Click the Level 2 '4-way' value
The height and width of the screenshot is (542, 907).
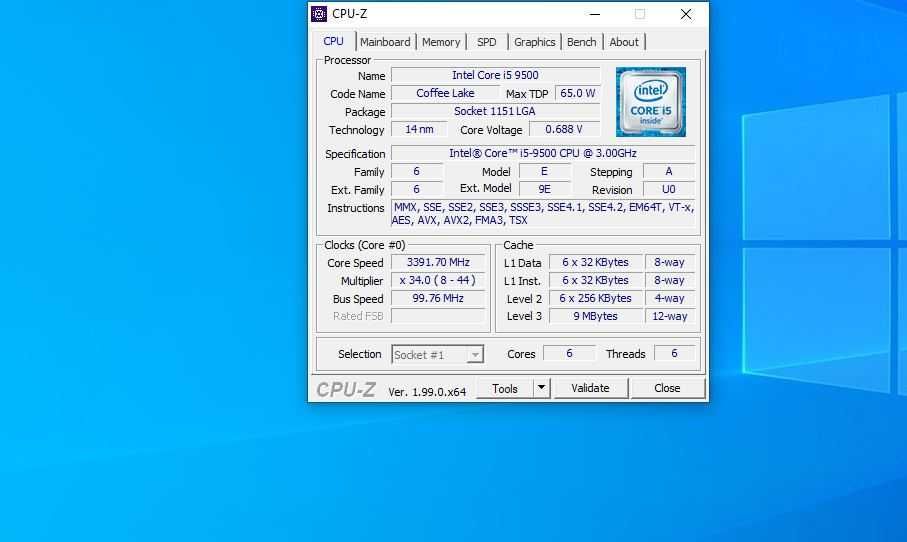(x=669, y=298)
